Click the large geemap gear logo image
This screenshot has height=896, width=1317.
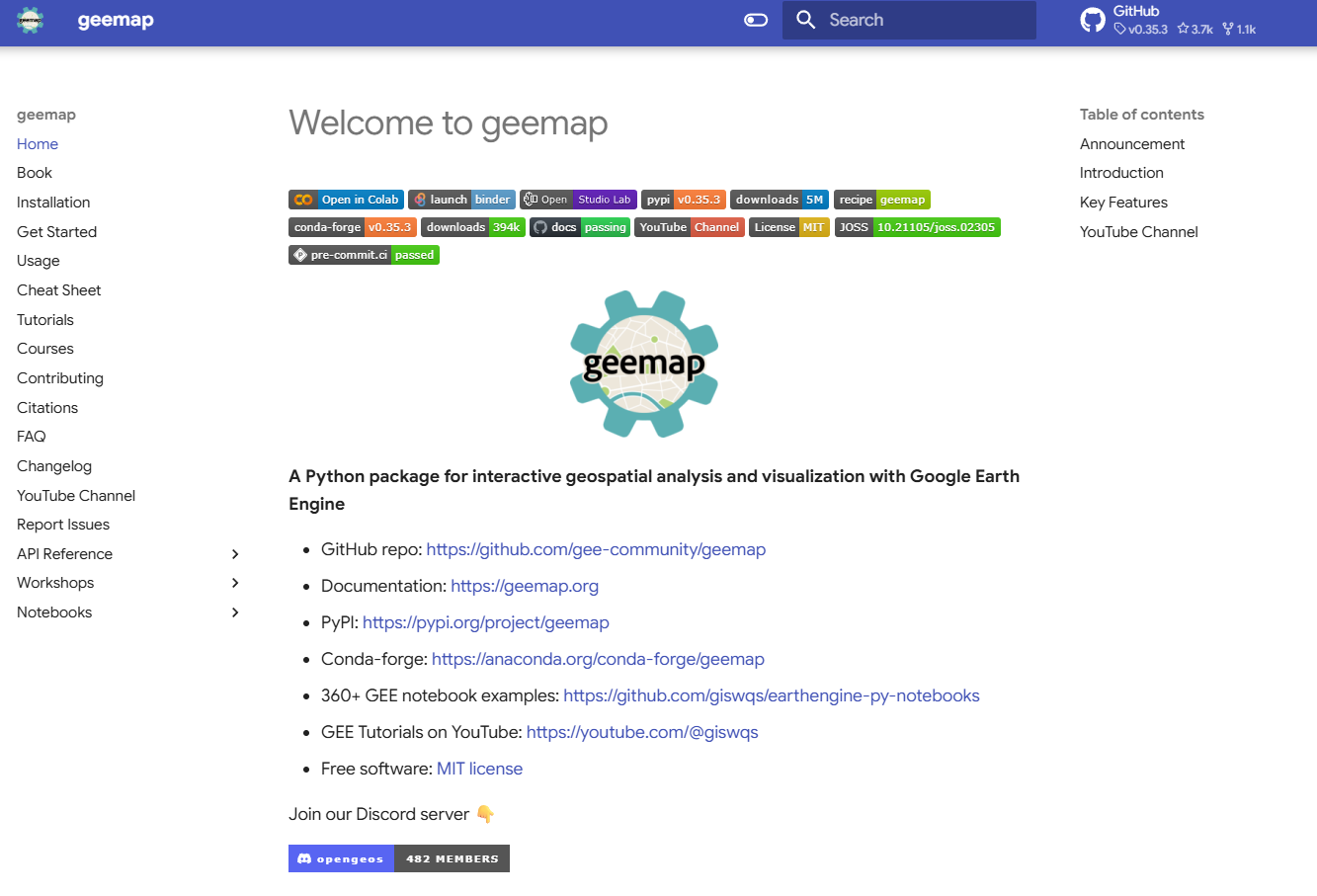pos(644,364)
